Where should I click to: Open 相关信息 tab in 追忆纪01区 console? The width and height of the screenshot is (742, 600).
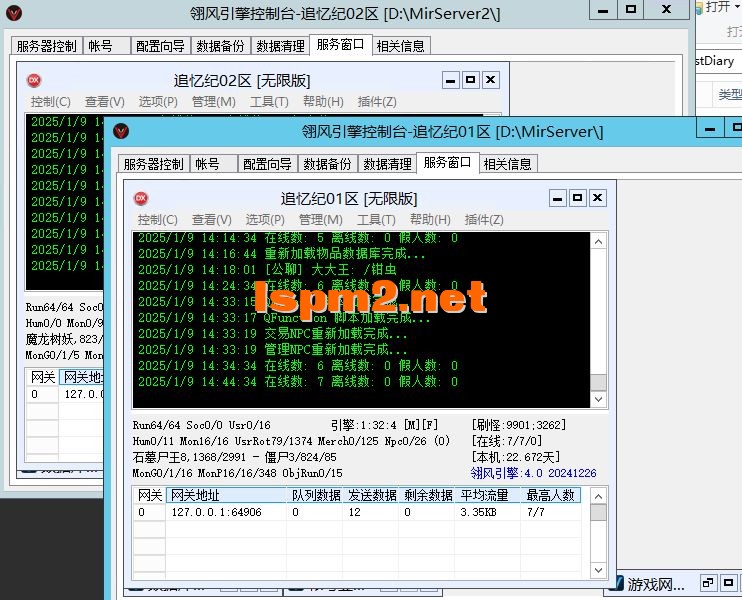(508, 164)
